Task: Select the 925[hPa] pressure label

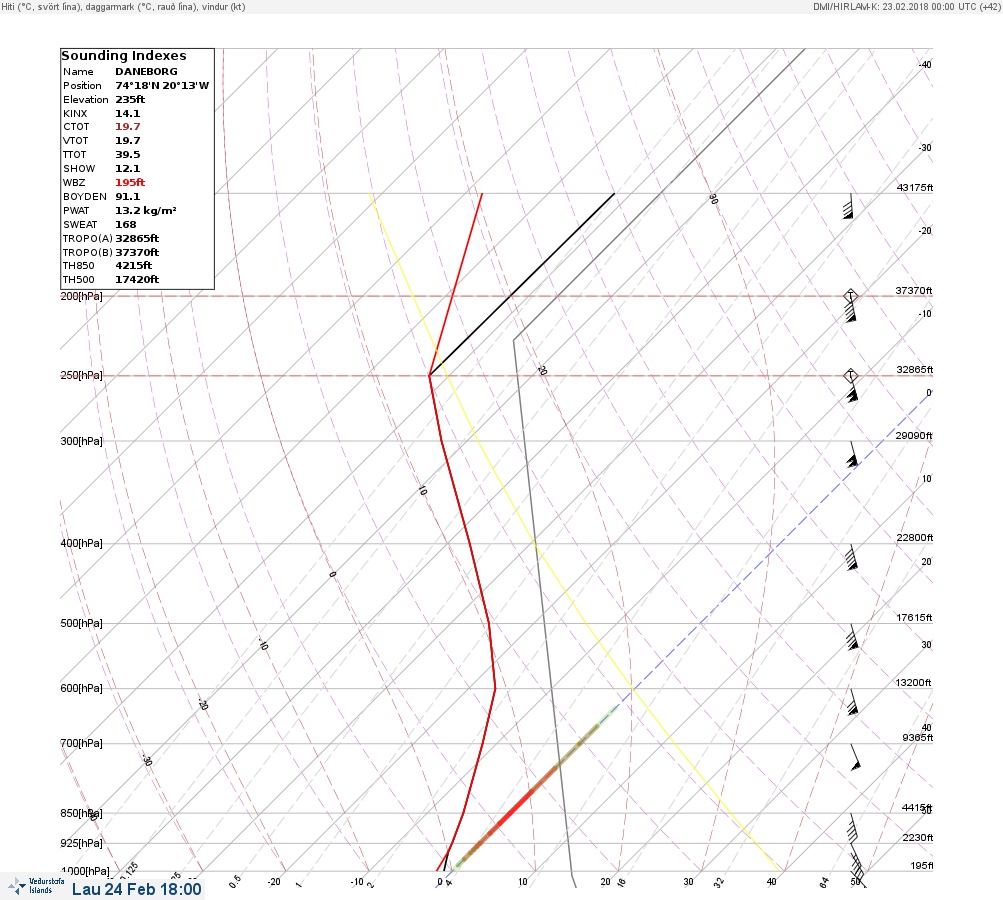Action: pyautogui.click(x=81, y=843)
